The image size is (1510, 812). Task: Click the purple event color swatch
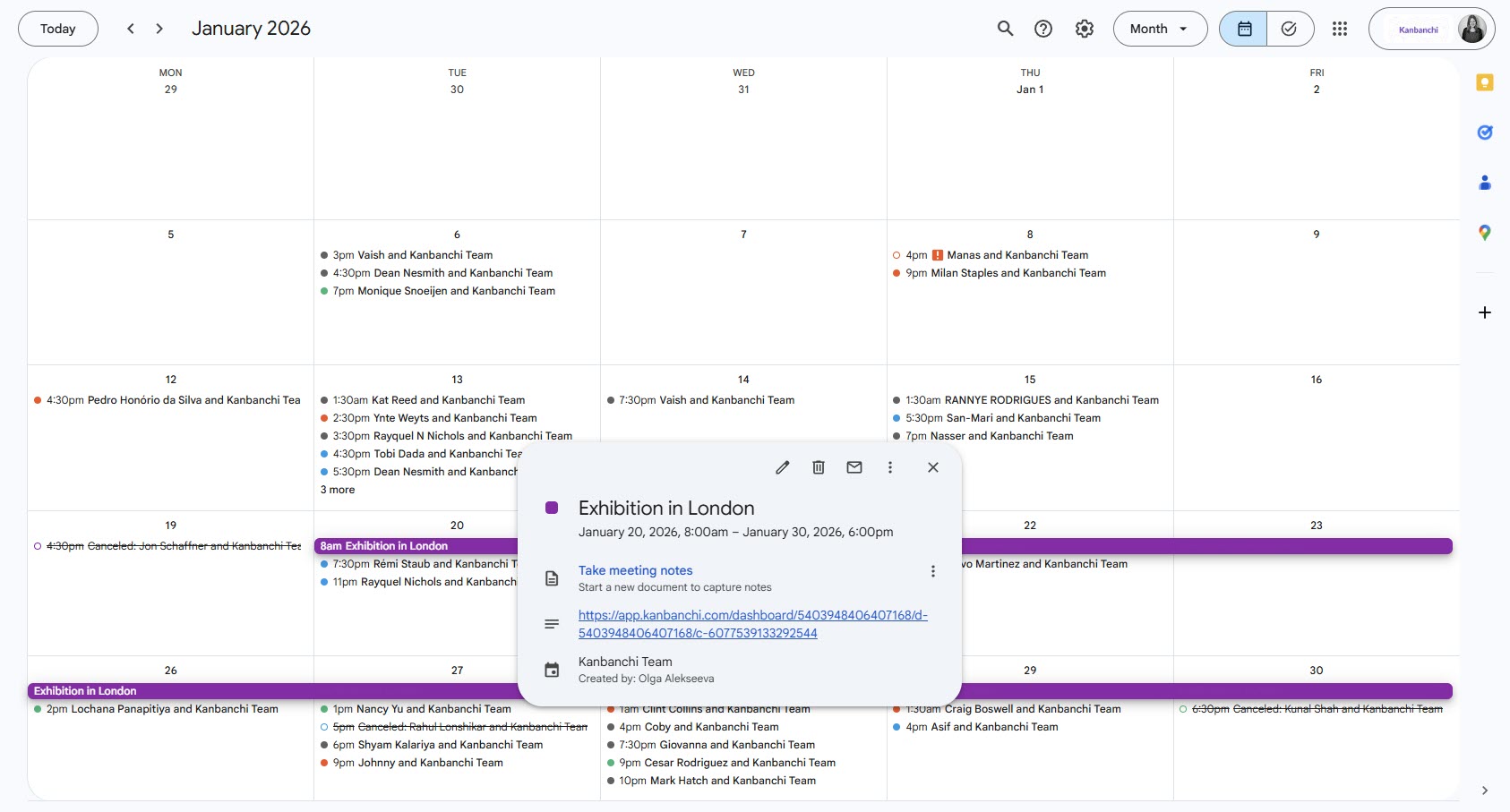pos(553,508)
